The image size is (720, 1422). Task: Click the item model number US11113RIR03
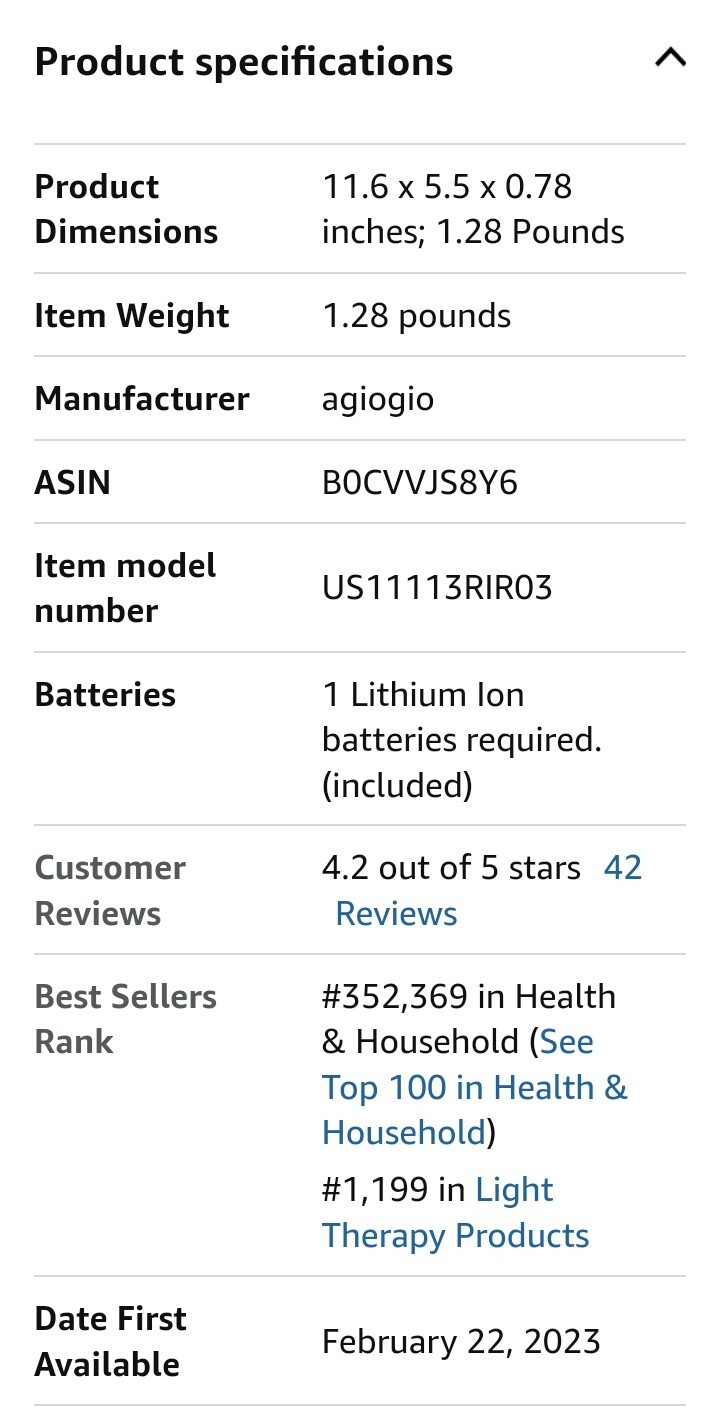coord(437,588)
